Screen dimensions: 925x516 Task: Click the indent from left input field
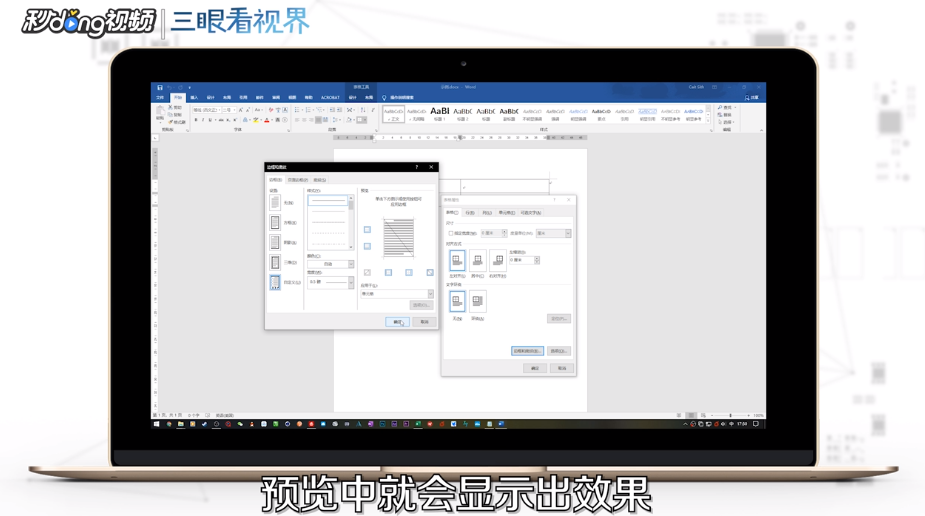[524, 260]
